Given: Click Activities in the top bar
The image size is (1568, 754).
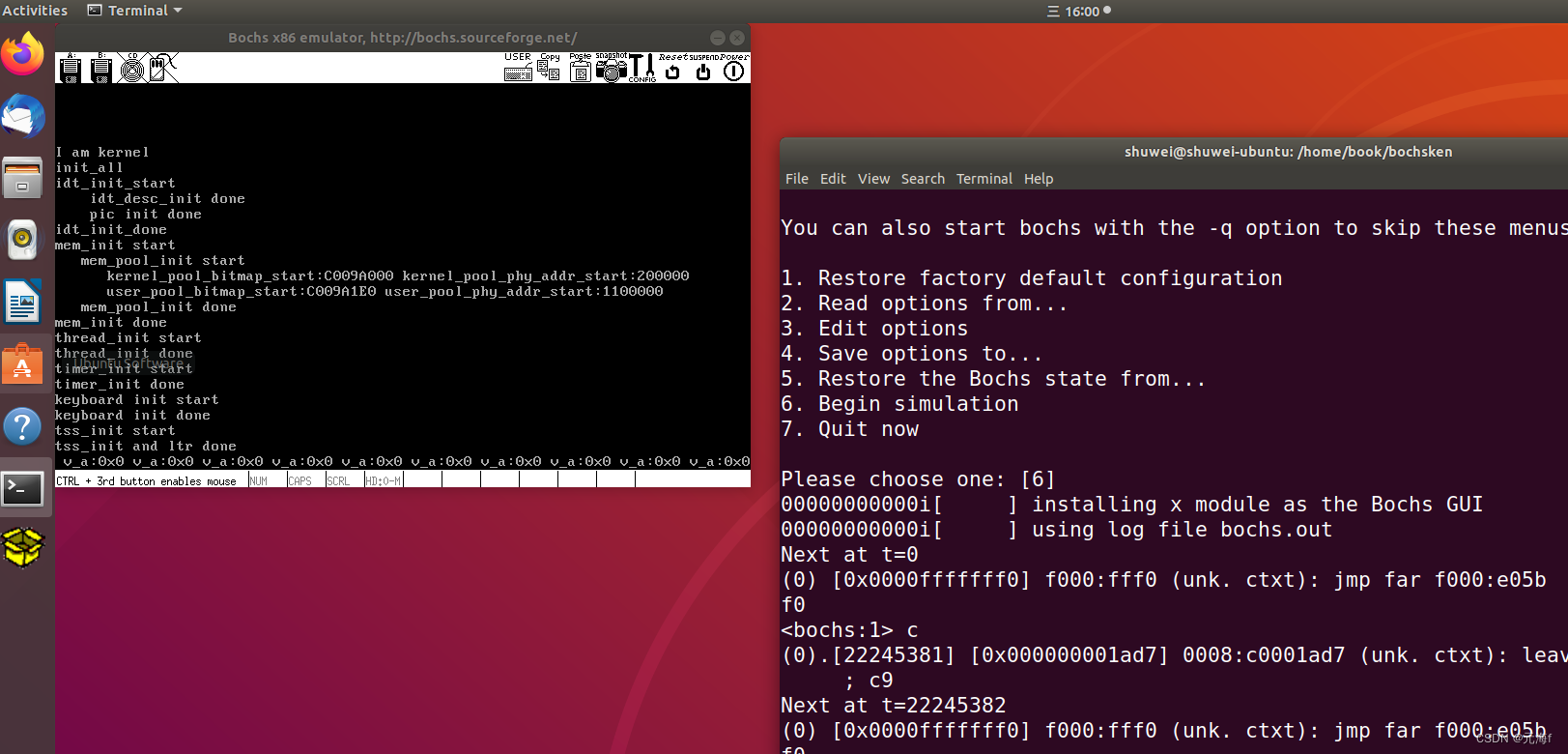Looking at the screenshot, I should pos(35,11).
